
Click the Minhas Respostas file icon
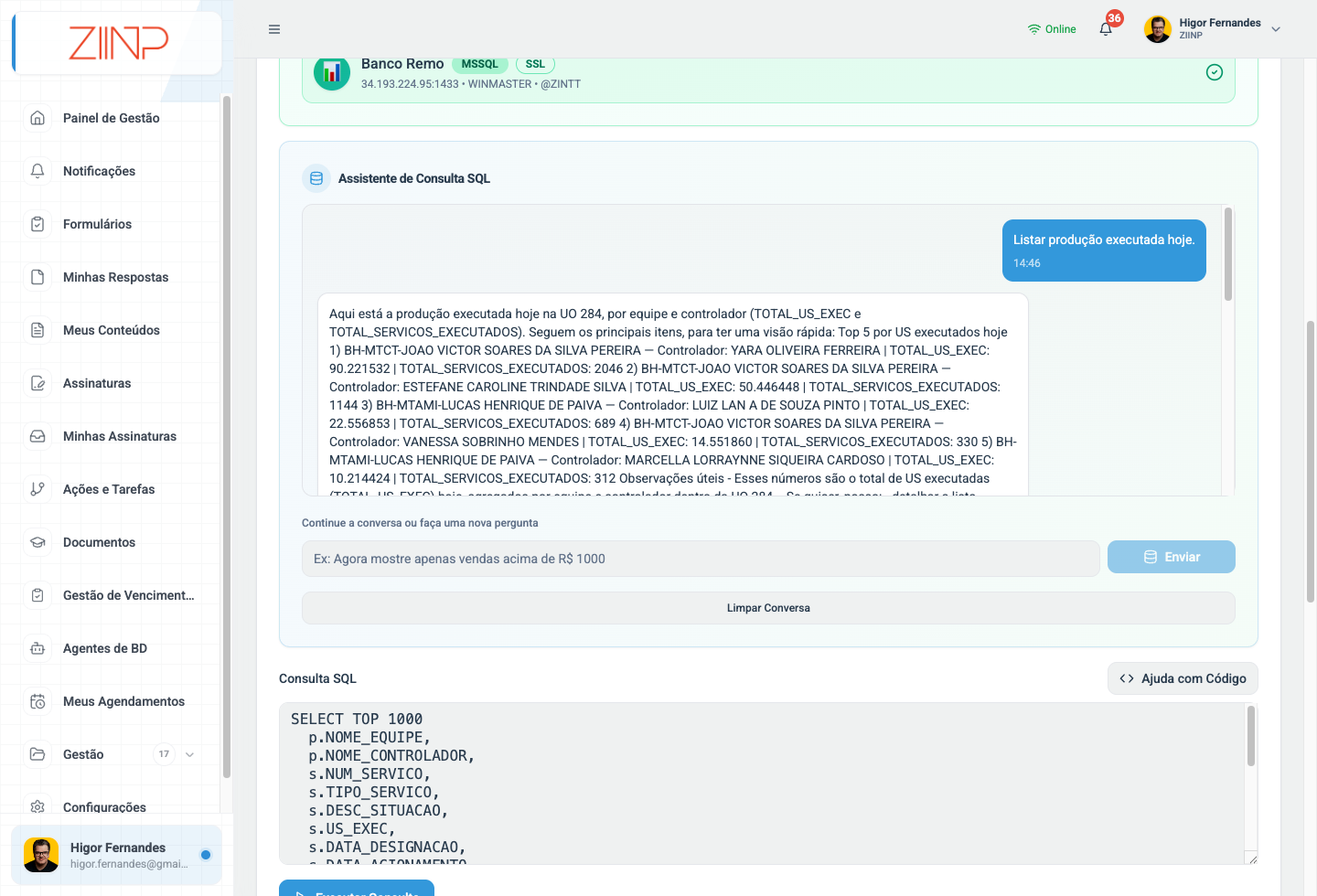point(37,277)
